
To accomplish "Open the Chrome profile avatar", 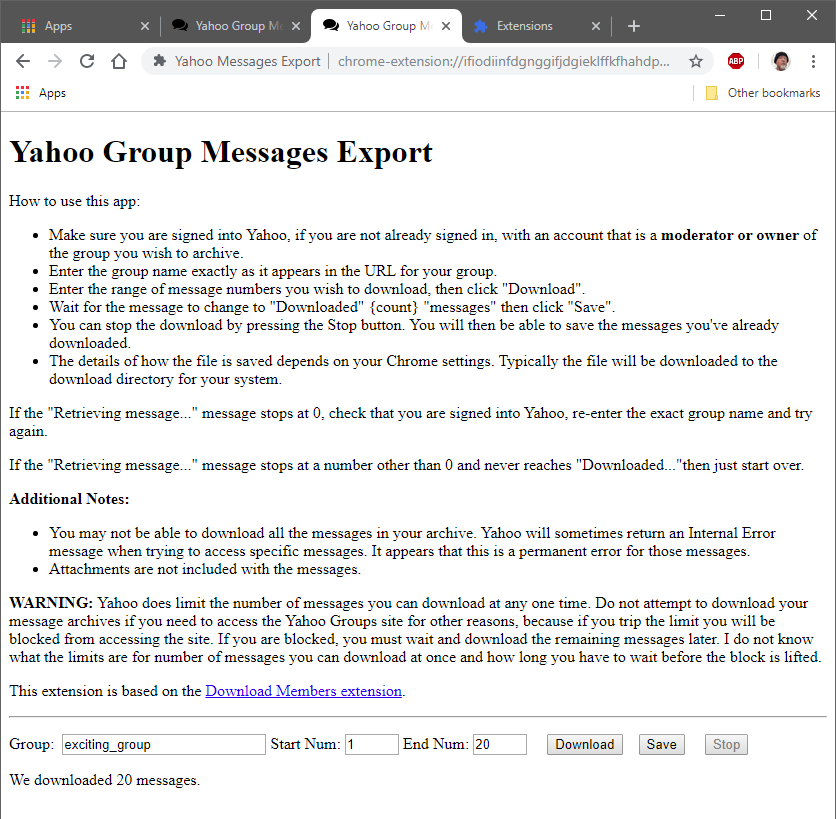I will pos(781,61).
